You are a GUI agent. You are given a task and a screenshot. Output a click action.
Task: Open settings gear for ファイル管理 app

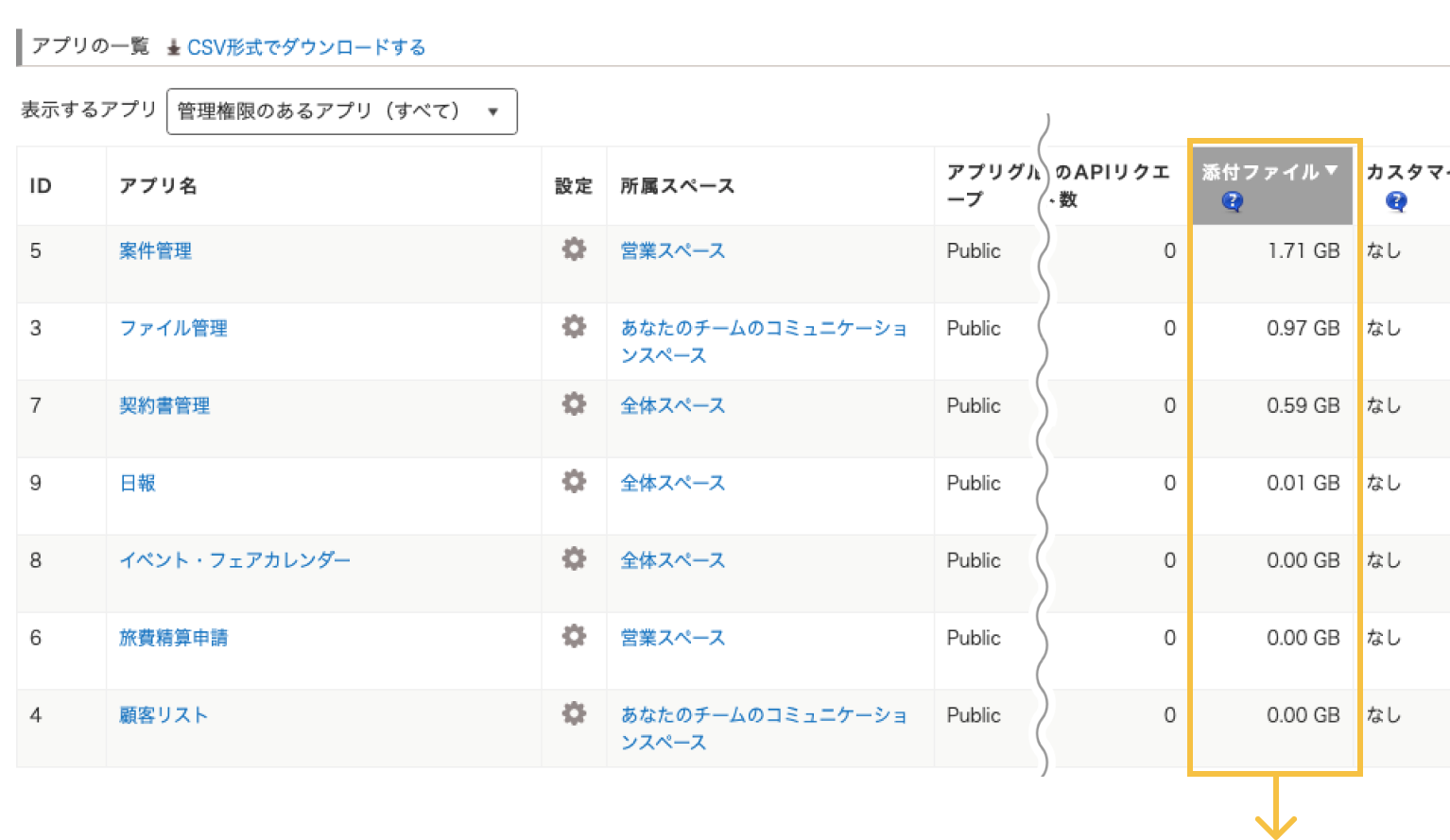[x=573, y=326]
